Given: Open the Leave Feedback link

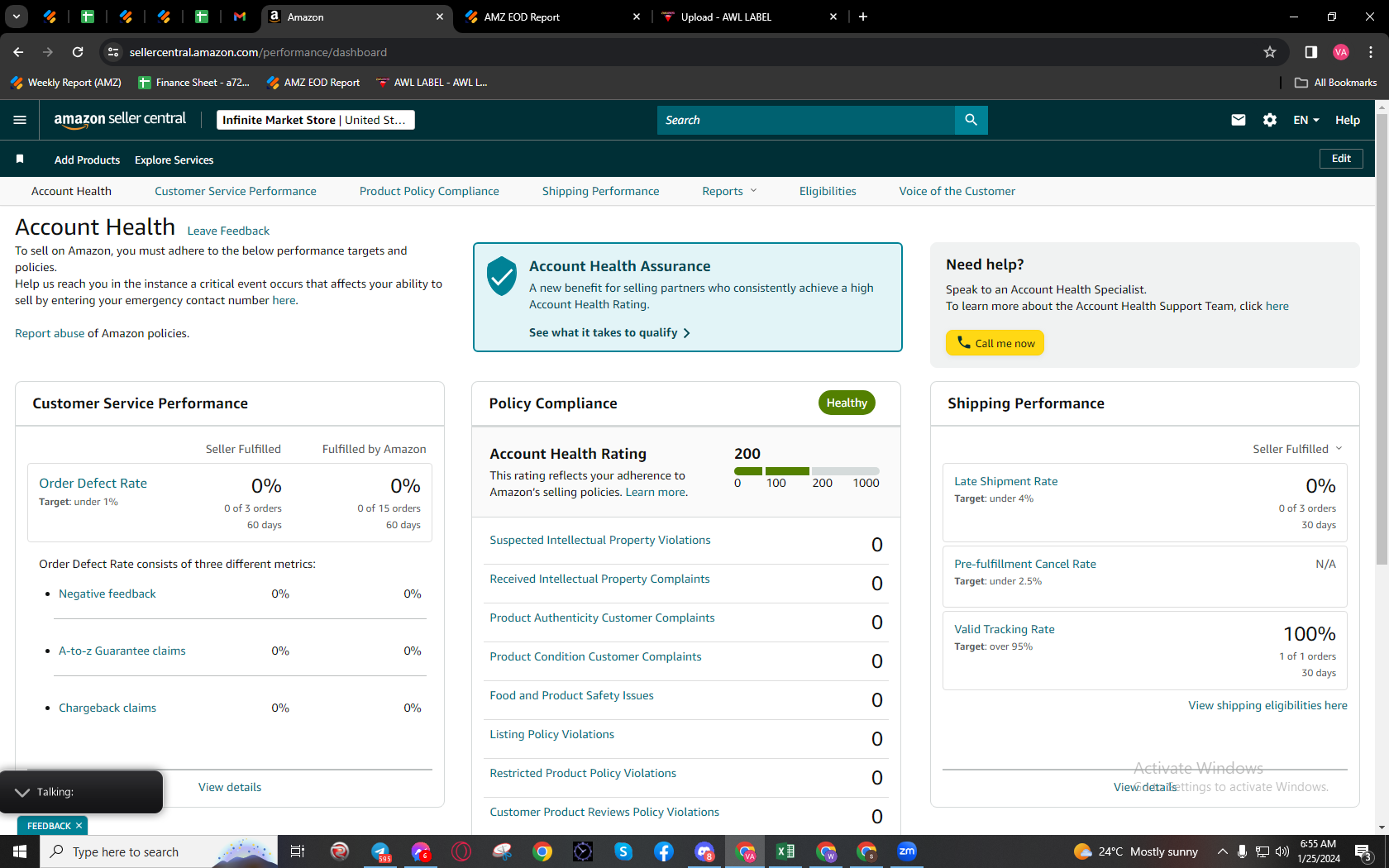Looking at the screenshot, I should [228, 231].
